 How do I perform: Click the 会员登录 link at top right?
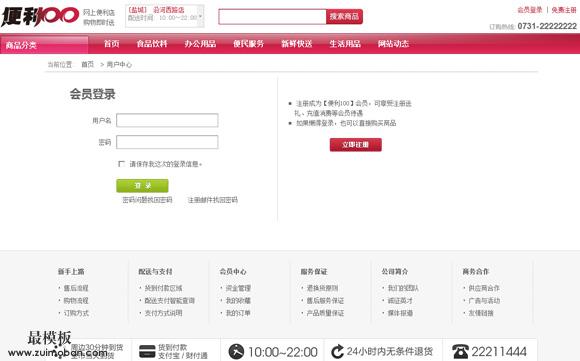pyautogui.click(x=530, y=10)
